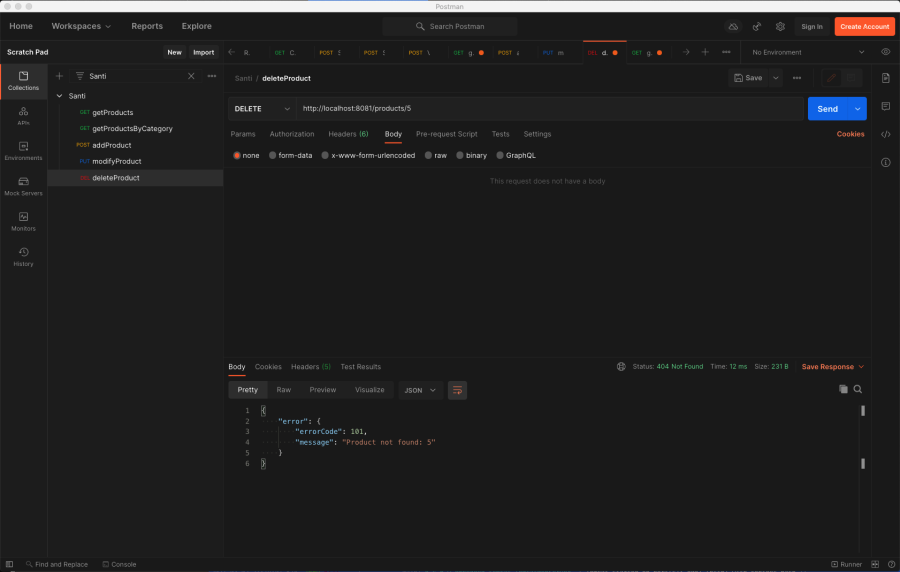This screenshot has width=900, height=572.
Task: Open the settings gear icon in header
Action: click(780, 26)
